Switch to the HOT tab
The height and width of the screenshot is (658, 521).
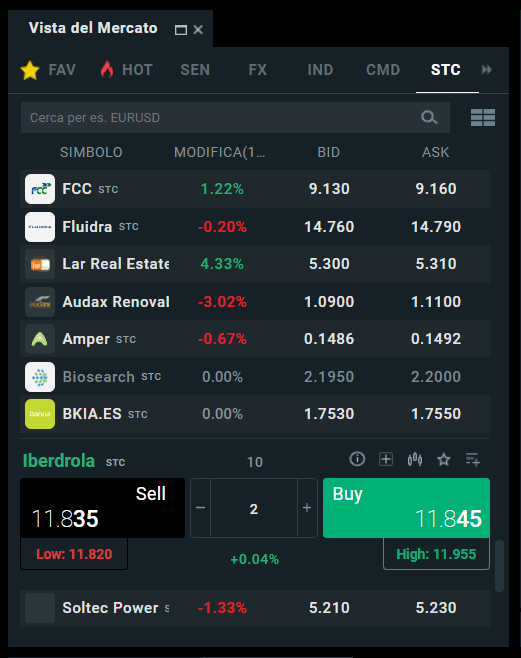(127, 70)
